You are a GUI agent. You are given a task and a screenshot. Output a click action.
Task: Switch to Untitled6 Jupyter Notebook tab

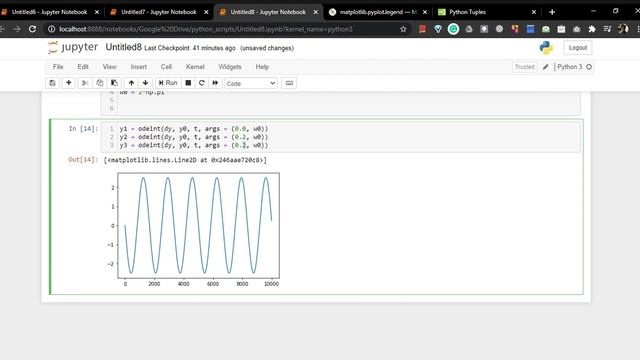(49, 12)
